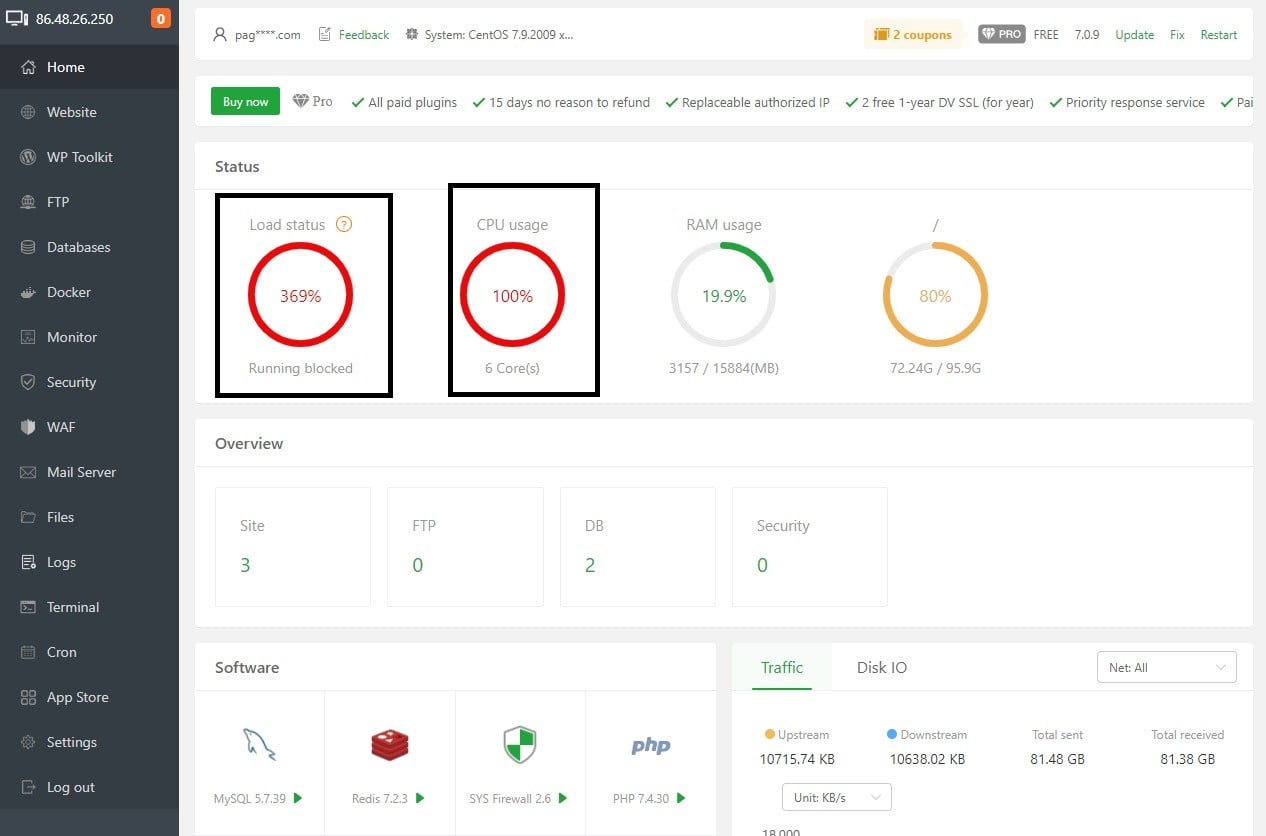Open the PHP 7.4.30 icon

650,746
